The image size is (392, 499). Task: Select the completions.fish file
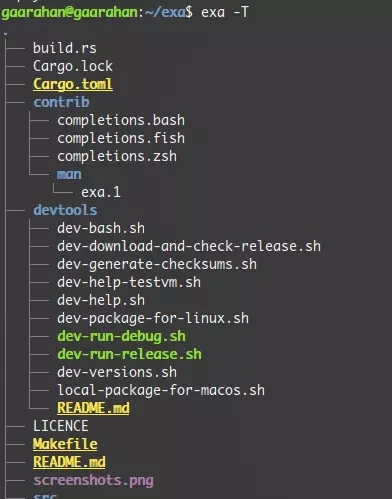(x=121, y=138)
